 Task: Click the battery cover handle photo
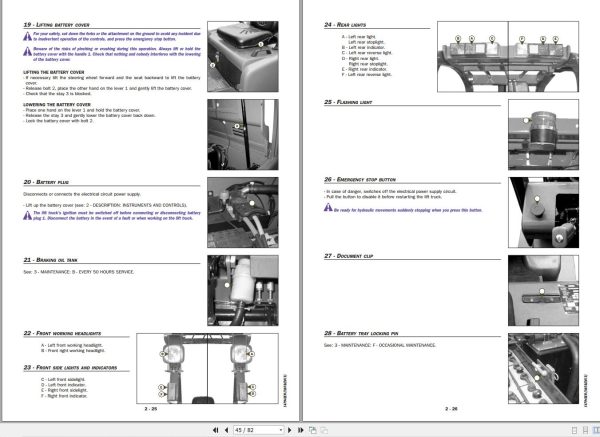pyautogui.click(x=243, y=57)
